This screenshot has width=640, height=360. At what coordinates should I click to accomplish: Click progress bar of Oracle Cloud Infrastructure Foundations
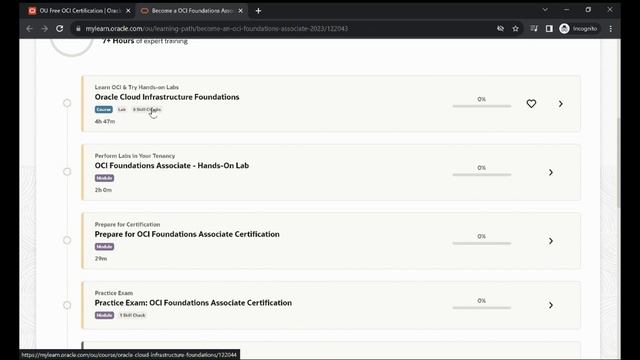pyautogui.click(x=482, y=106)
